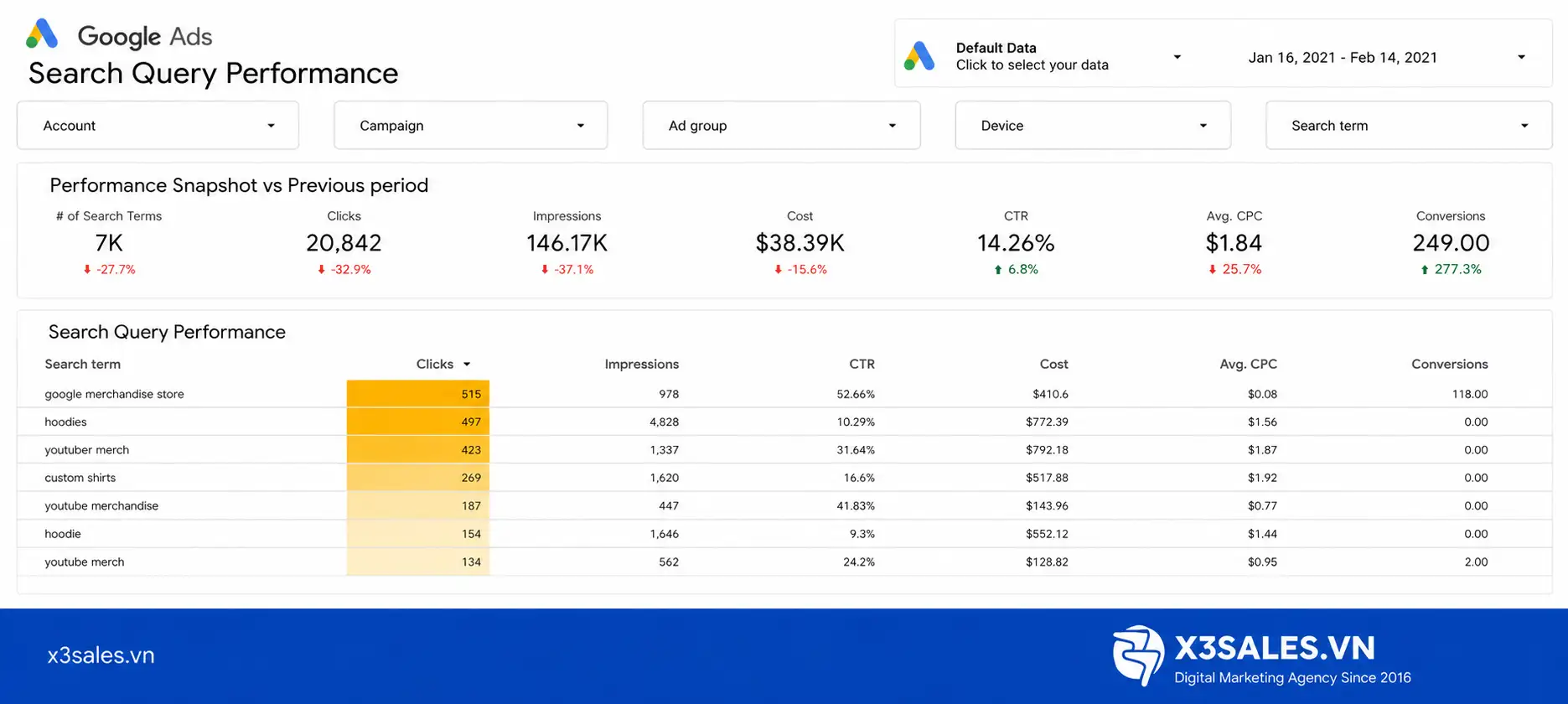Sort by Conversions column header
This screenshot has height=704, width=1568.
[x=1450, y=365]
